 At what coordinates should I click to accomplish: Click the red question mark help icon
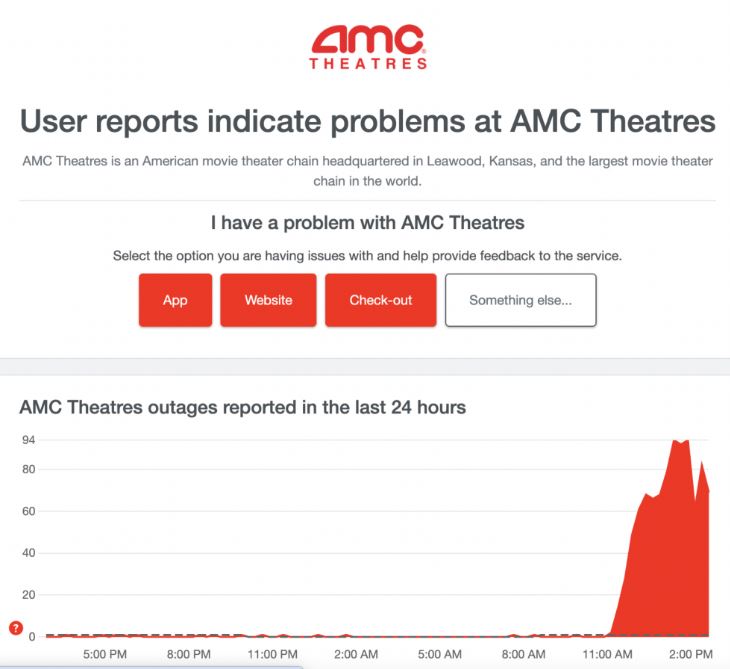[15, 628]
